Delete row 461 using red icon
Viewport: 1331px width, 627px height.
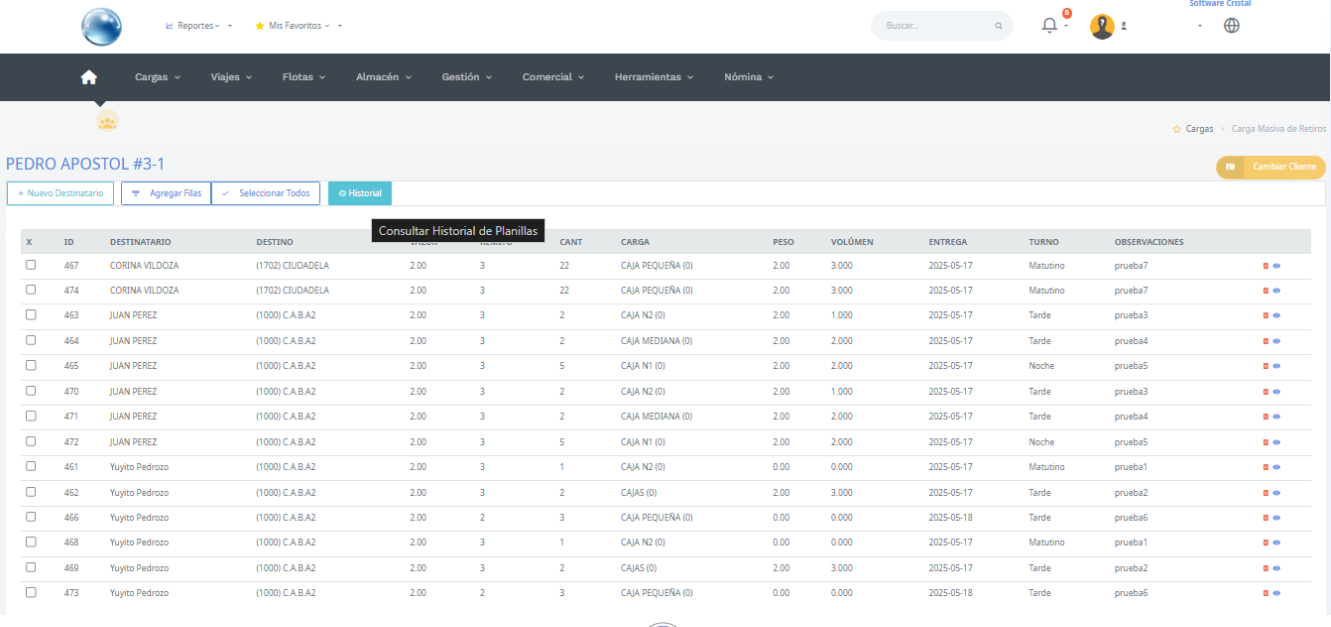(1265, 467)
